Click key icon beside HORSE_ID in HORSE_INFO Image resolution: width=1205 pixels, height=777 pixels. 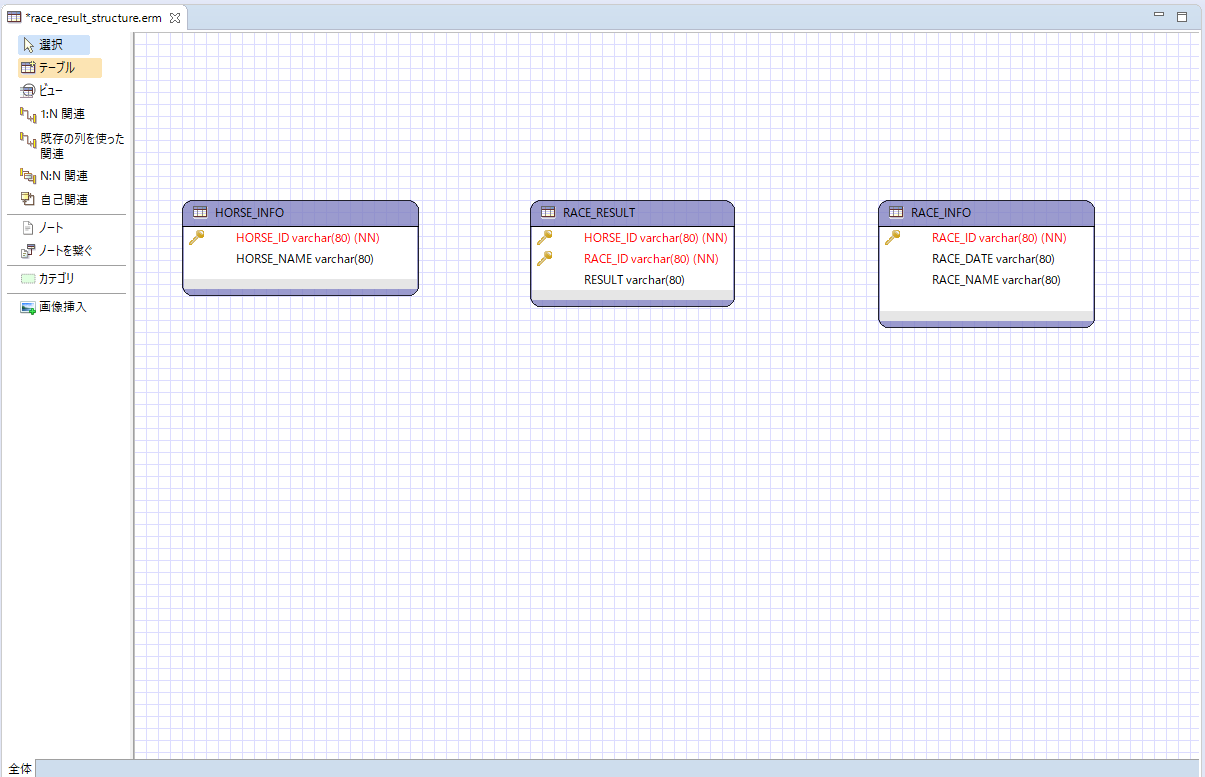tap(197, 238)
